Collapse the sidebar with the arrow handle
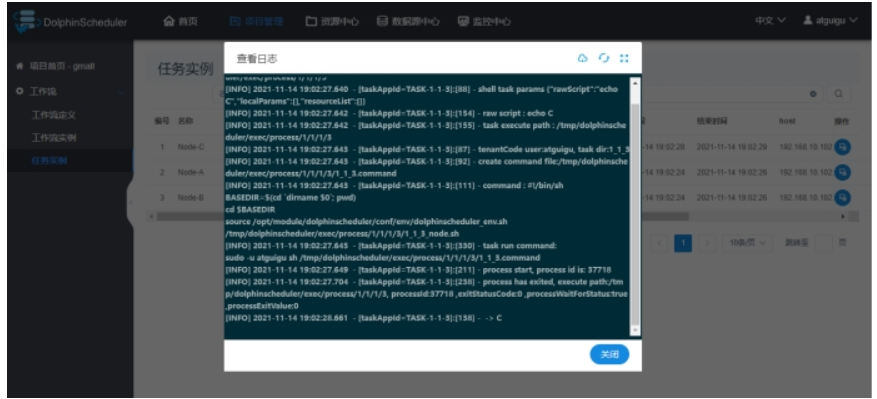The height and width of the screenshot is (399, 877). (130, 202)
